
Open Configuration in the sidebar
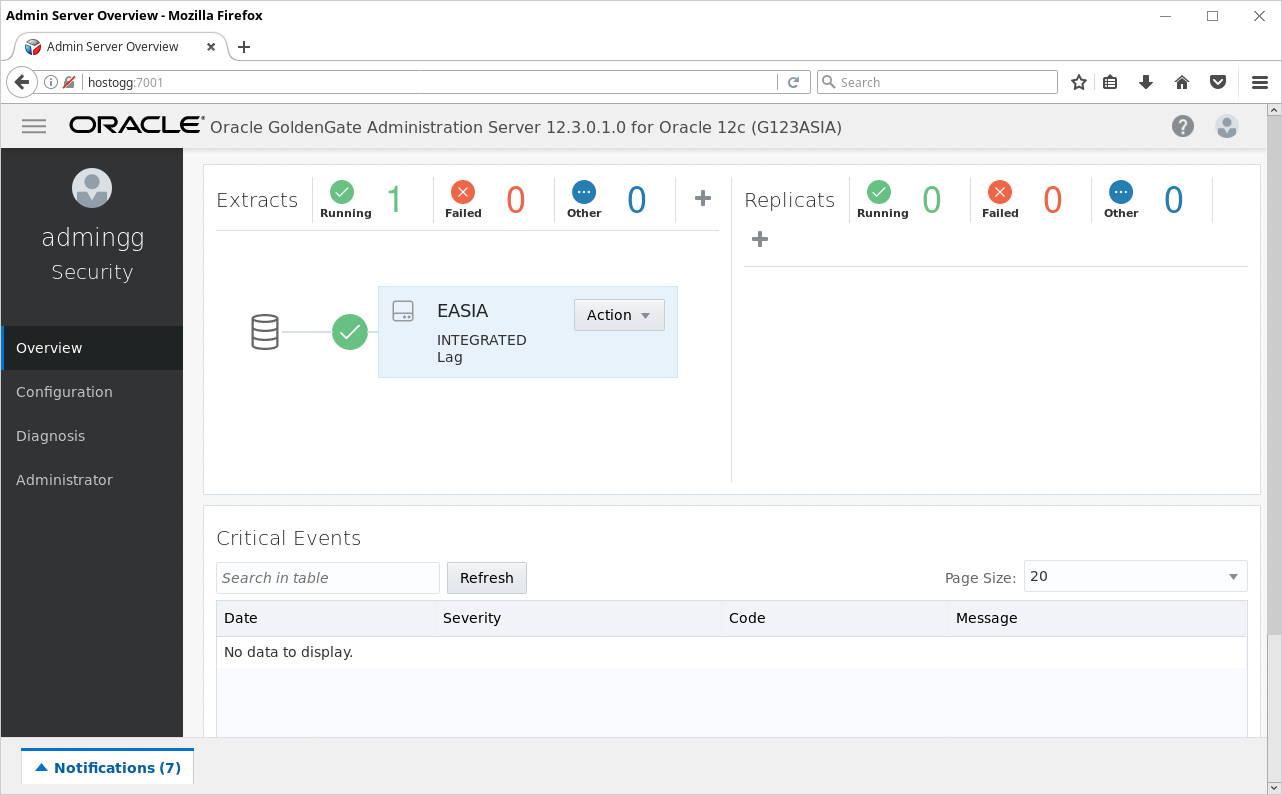click(x=92, y=392)
